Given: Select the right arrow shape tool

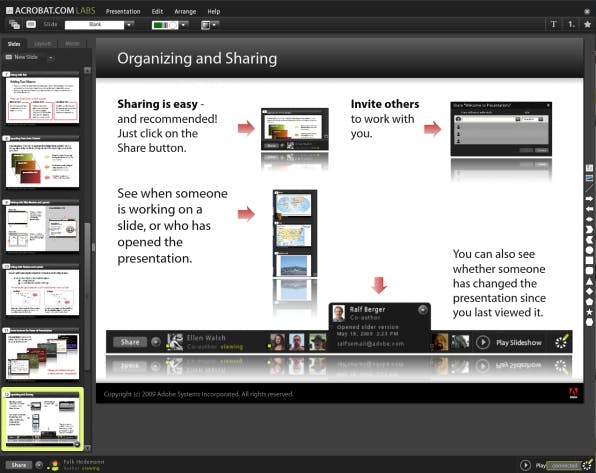Looking at the screenshot, I should point(590,198).
